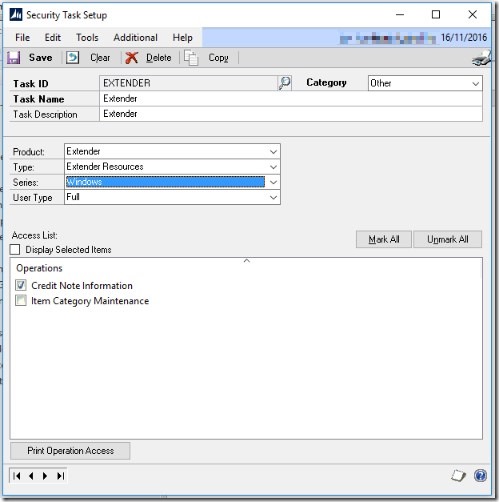The height and width of the screenshot is (502, 499).
Task: Click the red X Delete icon
Action: coord(131,58)
